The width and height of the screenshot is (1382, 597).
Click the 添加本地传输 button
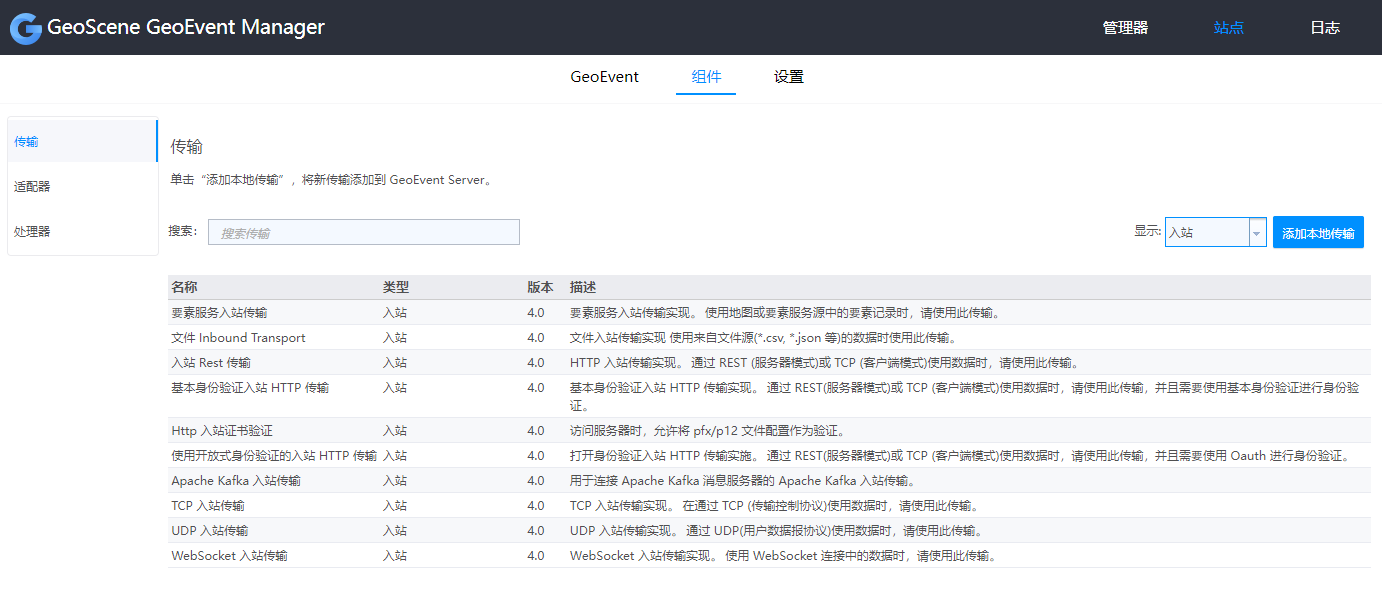click(1318, 231)
